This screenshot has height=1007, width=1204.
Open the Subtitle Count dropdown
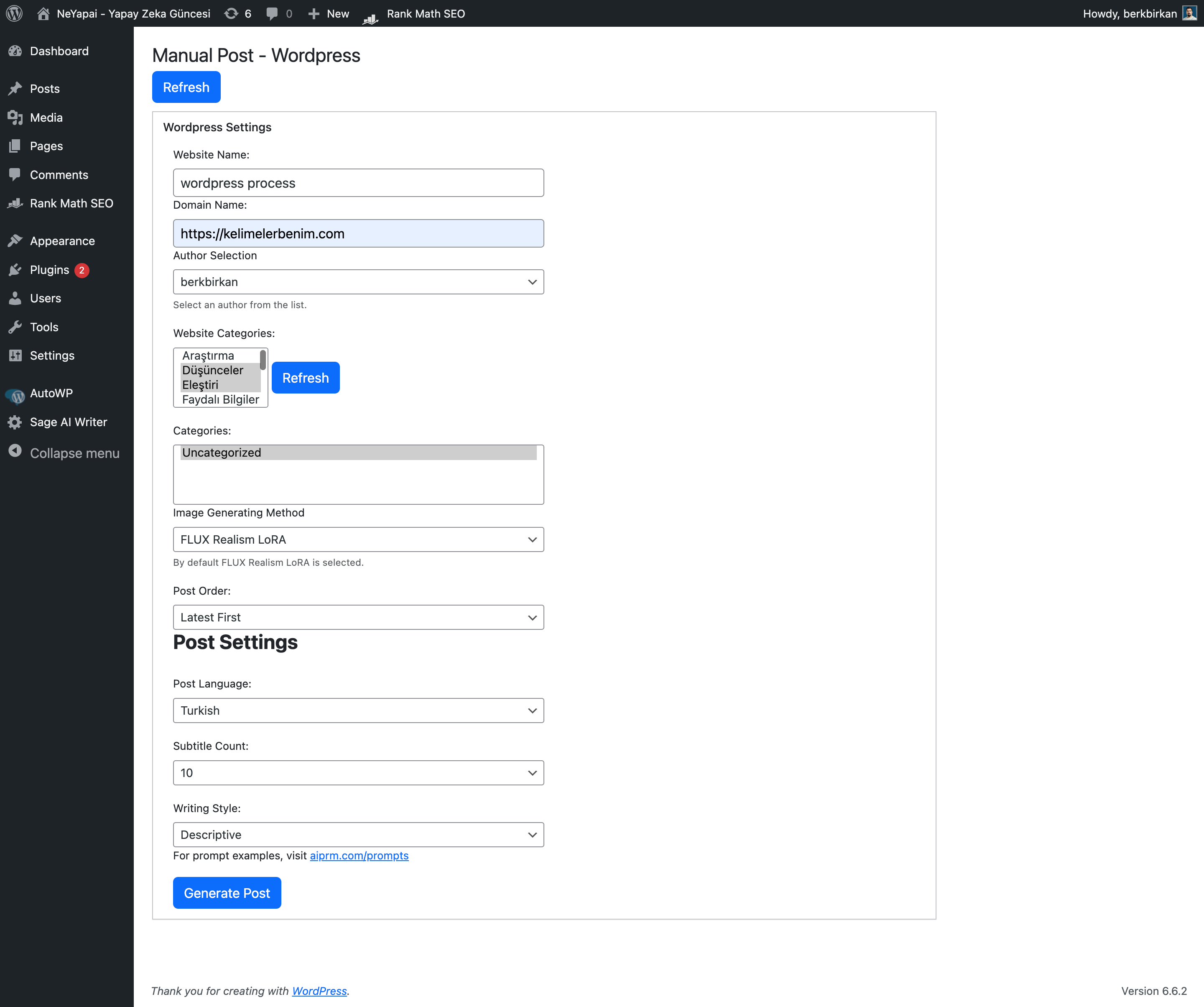(x=358, y=773)
